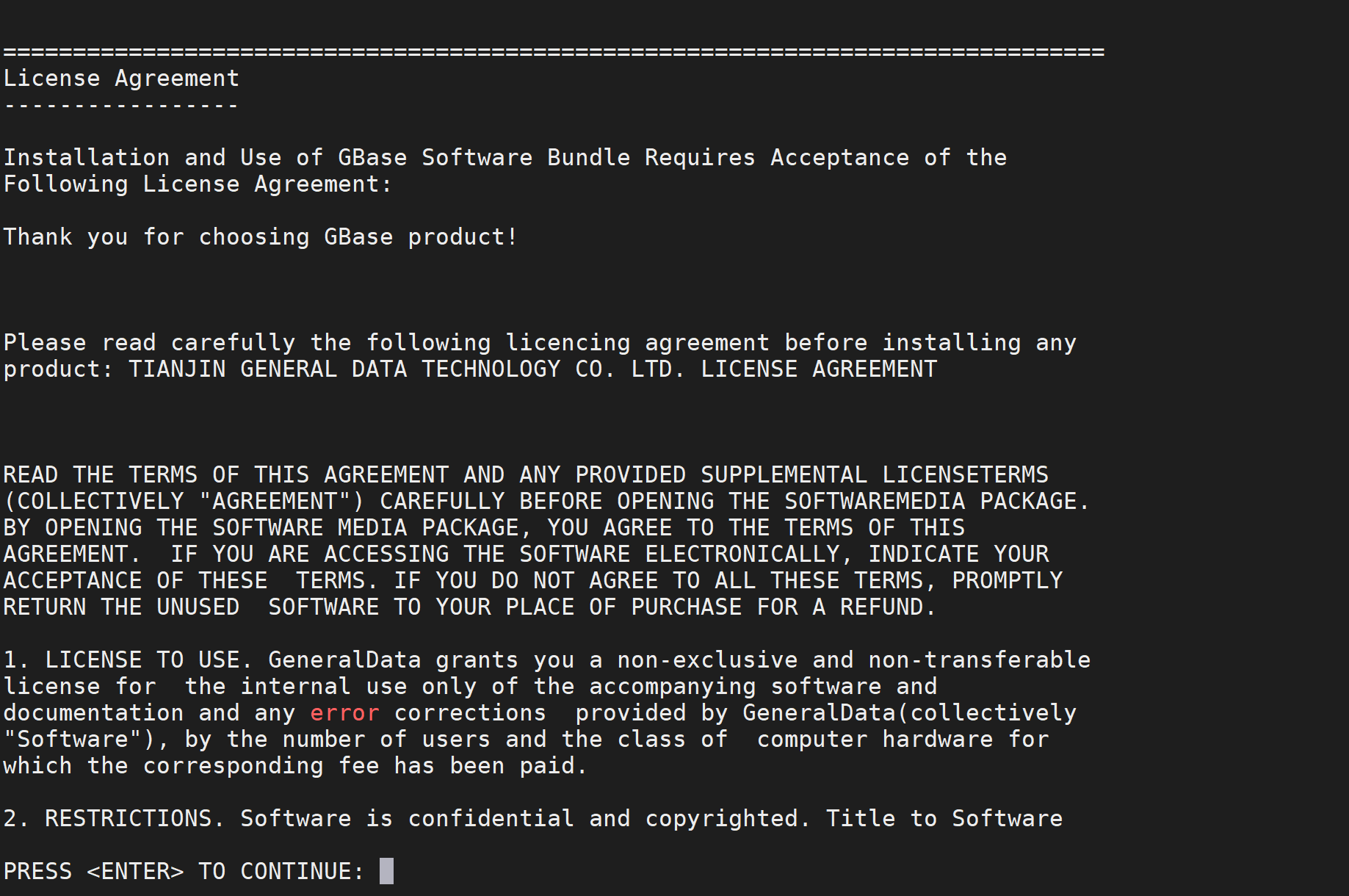The width and height of the screenshot is (1349, 896).
Task: Click the red word "error"
Action: [344, 713]
